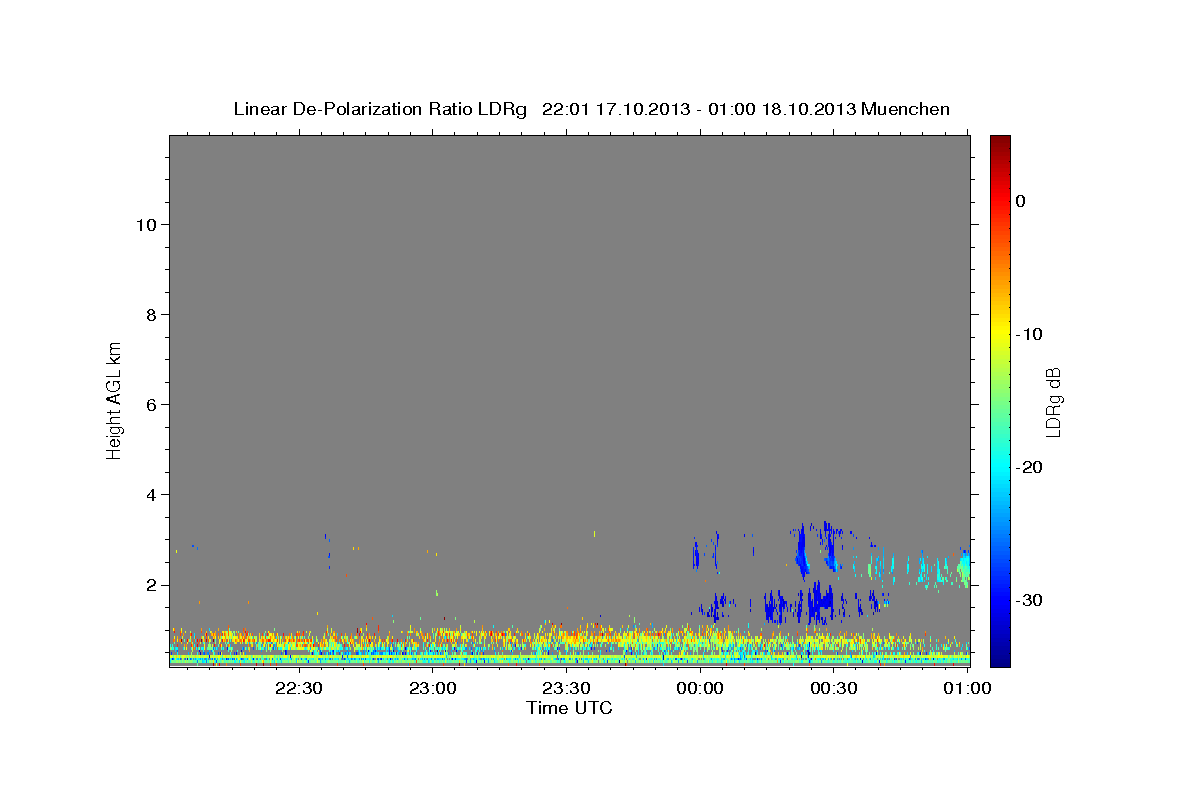Click the 'Height AGL km' axis label
This screenshot has height=800, width=1200.
(x=115, y=400)
